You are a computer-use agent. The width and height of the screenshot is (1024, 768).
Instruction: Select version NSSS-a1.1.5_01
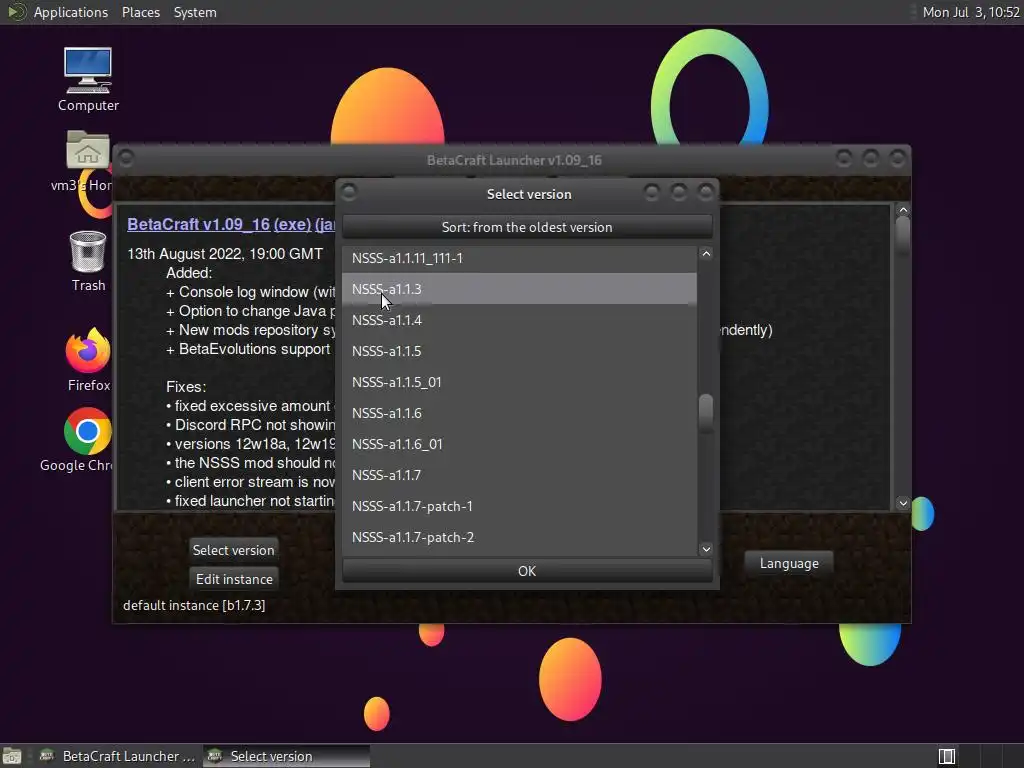519,382
